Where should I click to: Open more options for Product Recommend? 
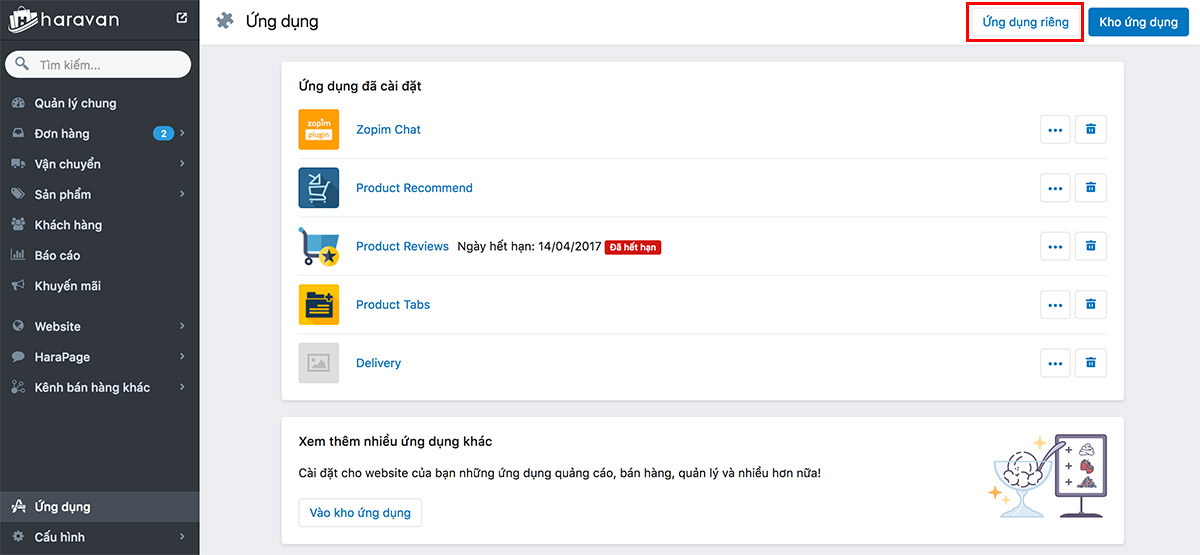1055,188
